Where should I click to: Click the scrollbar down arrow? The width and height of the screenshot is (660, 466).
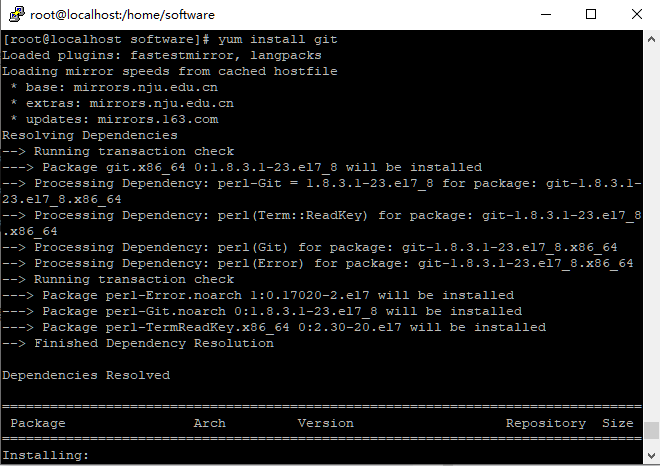click(x=651, y=455)
